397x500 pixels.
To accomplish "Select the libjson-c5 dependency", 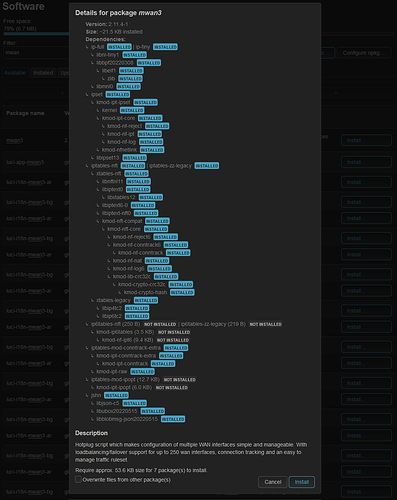I will point(108,403).
